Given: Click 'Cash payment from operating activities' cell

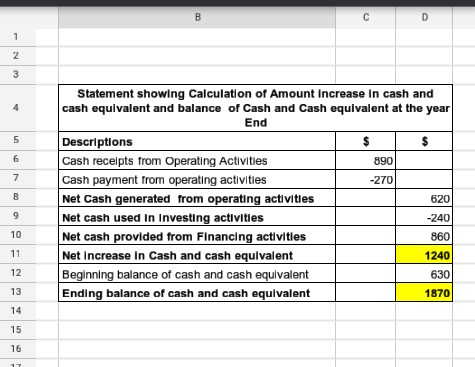Looking at the screenshot, I should click(x=197, y=179).
